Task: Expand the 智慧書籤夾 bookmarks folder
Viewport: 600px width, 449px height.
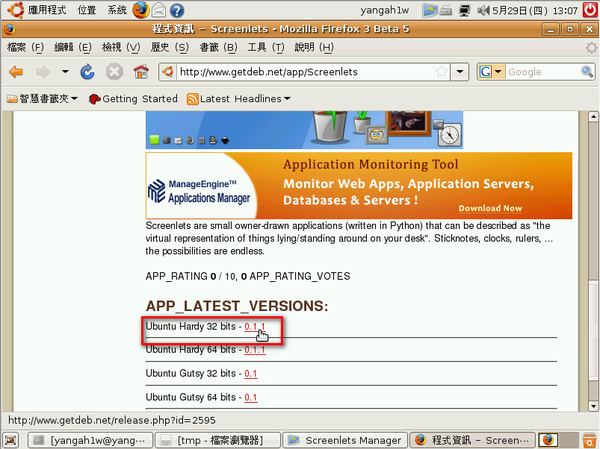Action: click(x=42, y=99)
